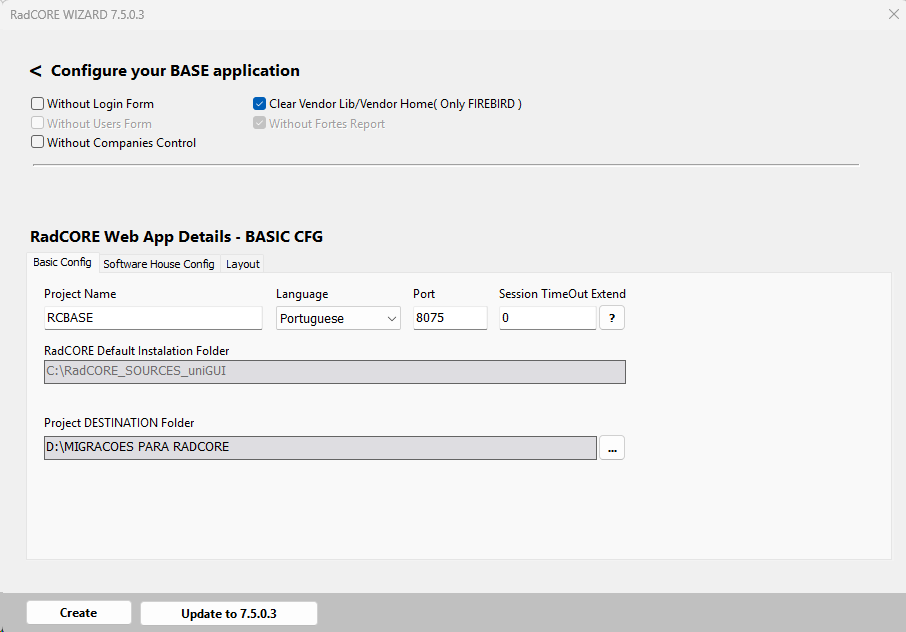906x632 pixels.
Task: Focus the Port field showing 8075
Action: tap(449, 318)
